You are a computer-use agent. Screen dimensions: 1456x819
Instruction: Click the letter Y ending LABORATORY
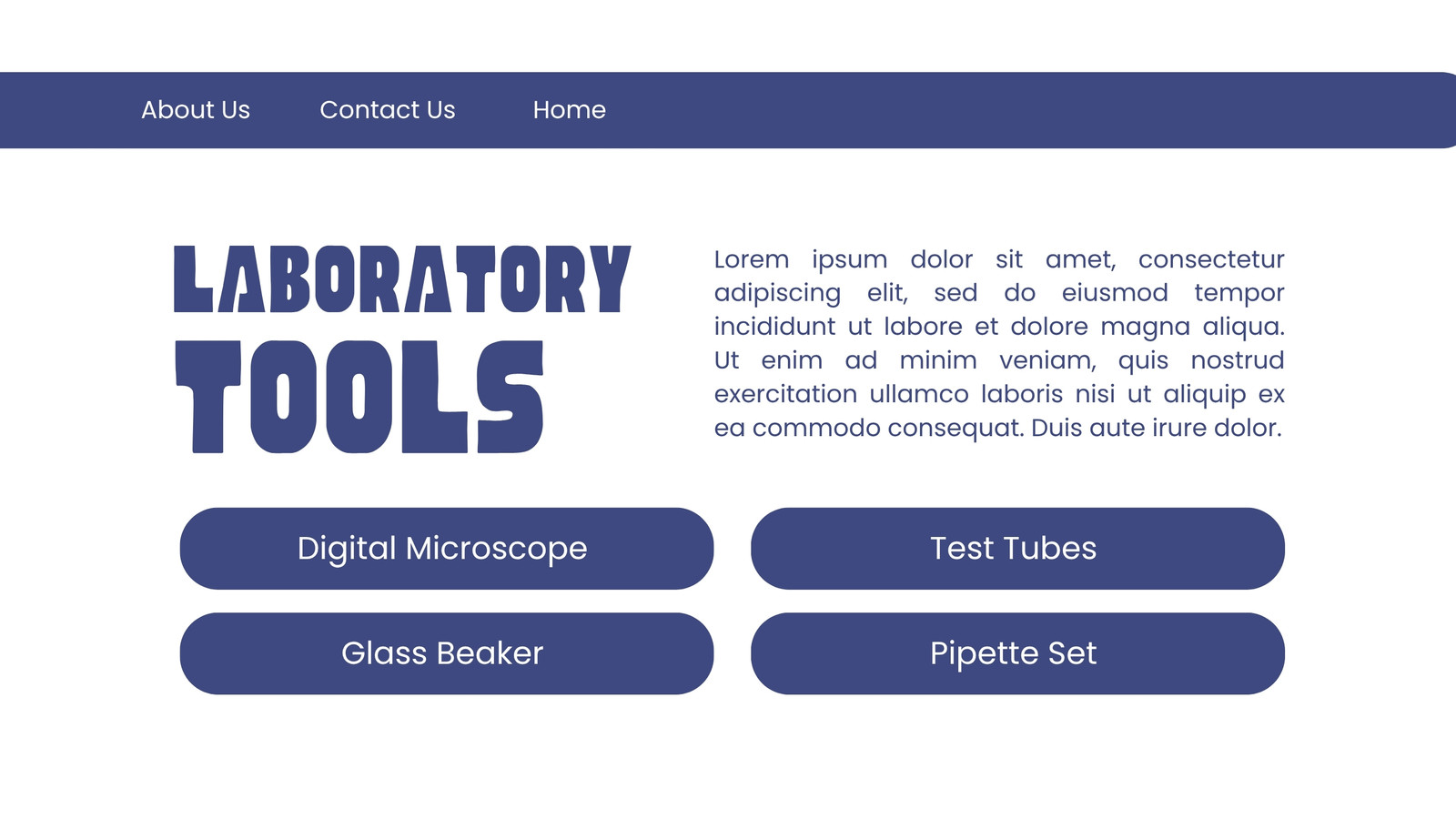coord(610,278)
